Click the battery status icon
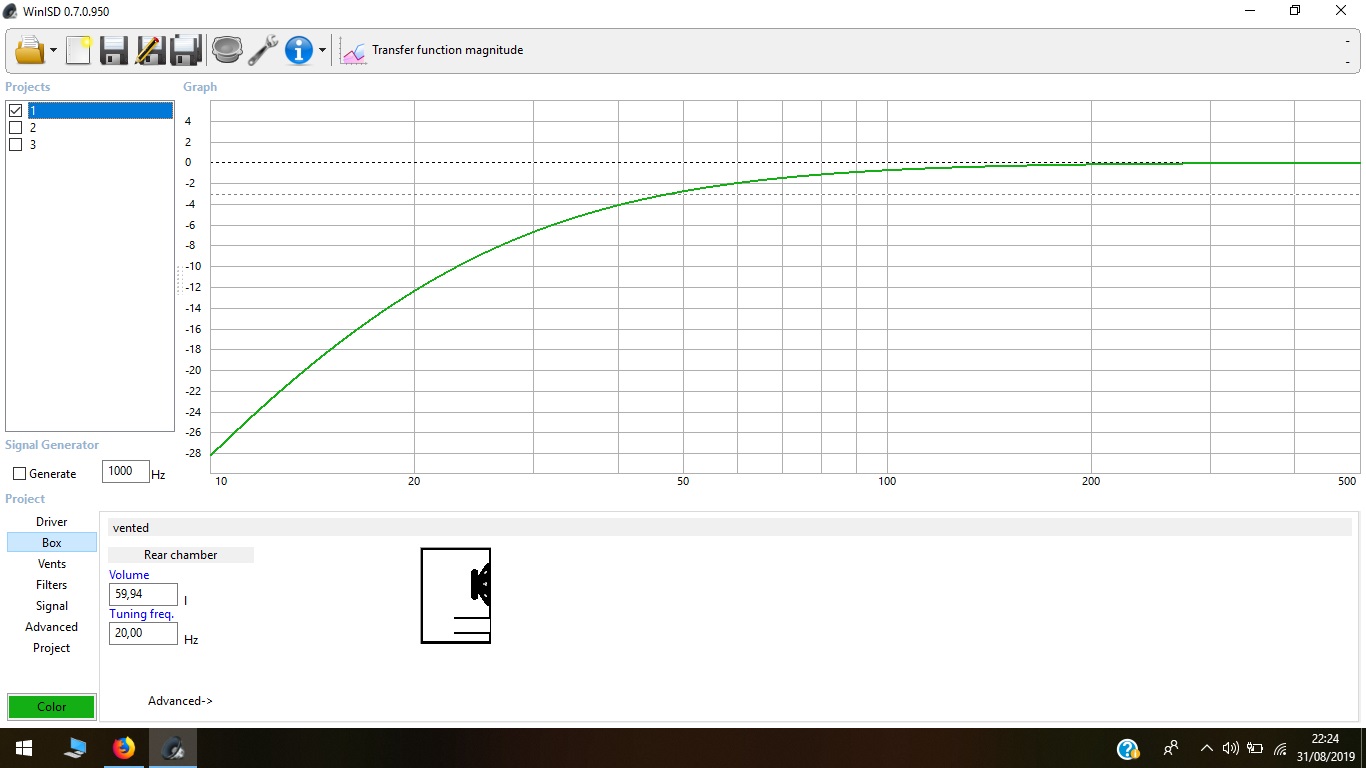This screenshot has height=768, width=1366. click(1255, 748)
